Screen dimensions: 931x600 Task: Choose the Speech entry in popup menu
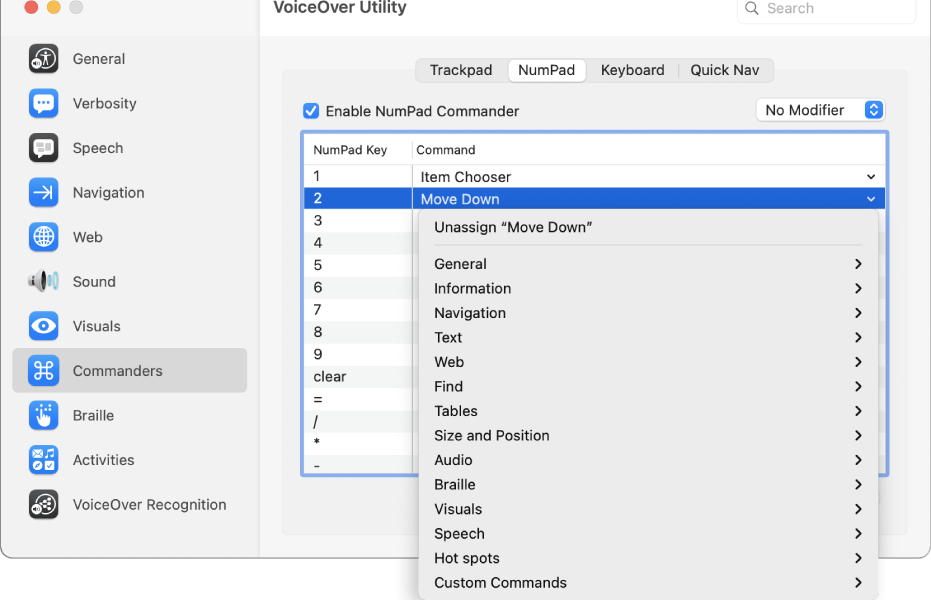pos(648,534)
